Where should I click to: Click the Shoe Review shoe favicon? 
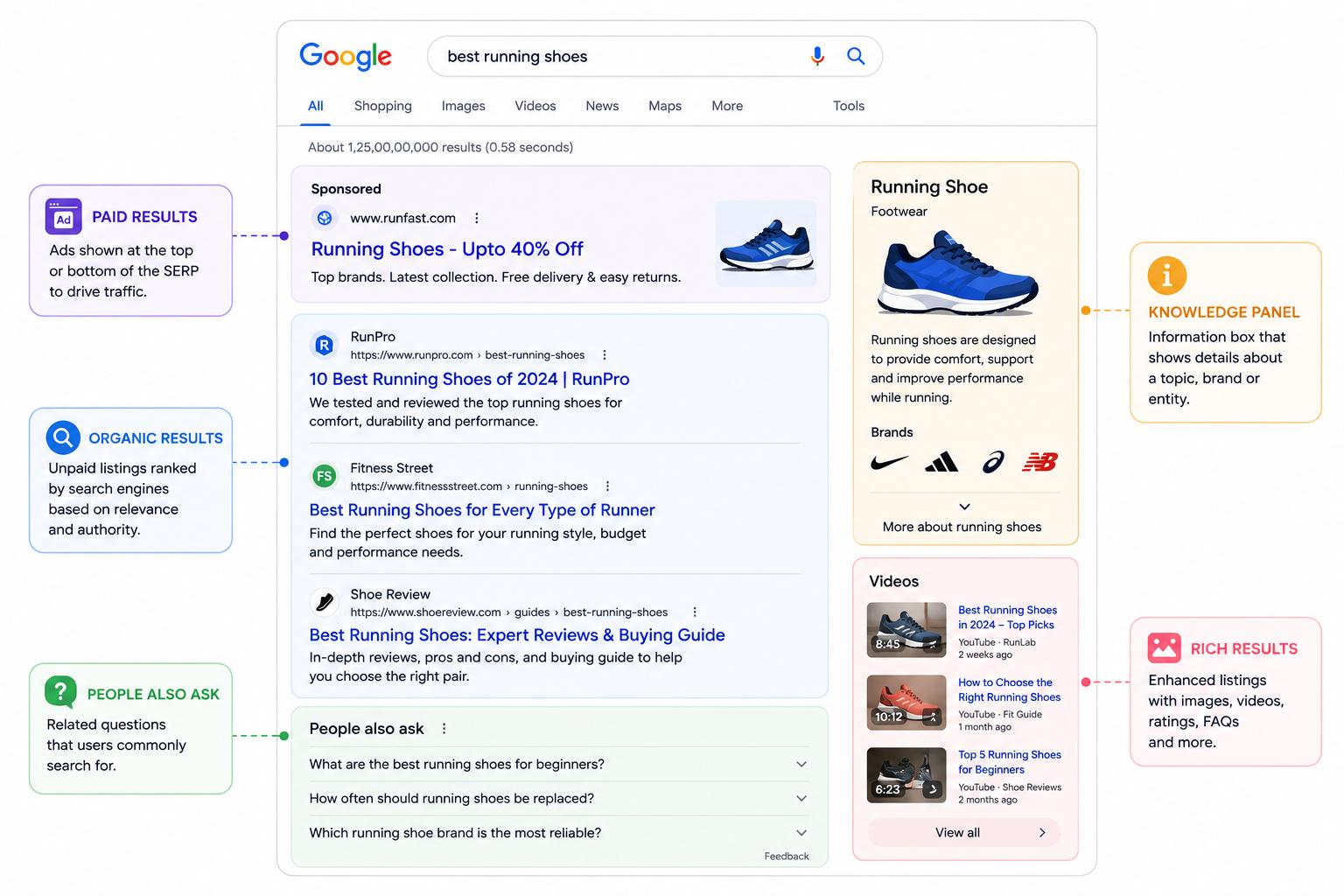tap(325, 602)
